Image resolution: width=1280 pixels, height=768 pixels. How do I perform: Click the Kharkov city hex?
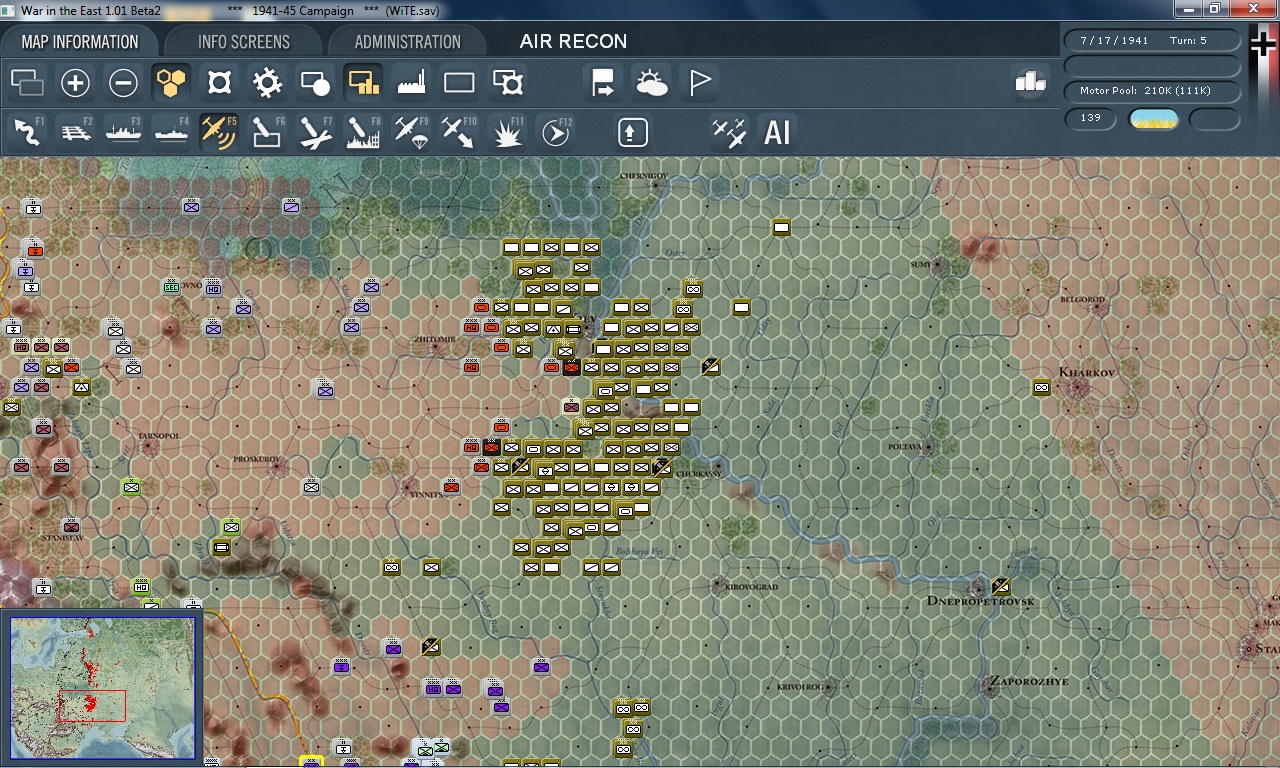(x=1080, y=388)
